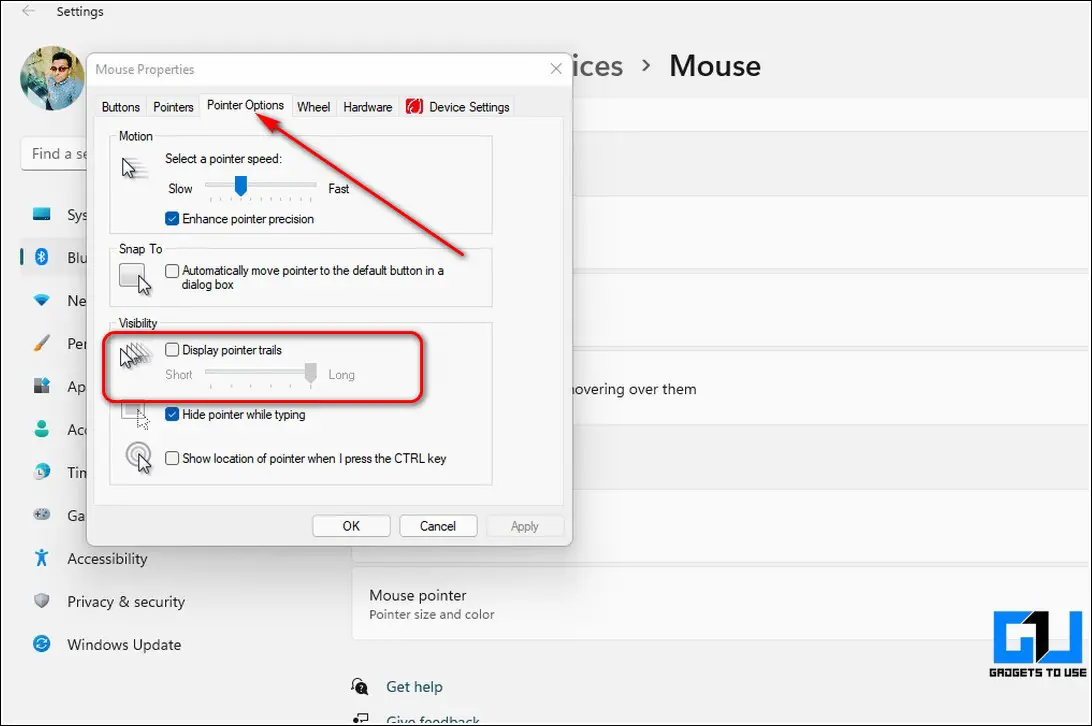The width and height of the screenshot is (1092, 726).
Task: Click the Get help headset icon
Action: pyautogui.click(x=359, y=686)
